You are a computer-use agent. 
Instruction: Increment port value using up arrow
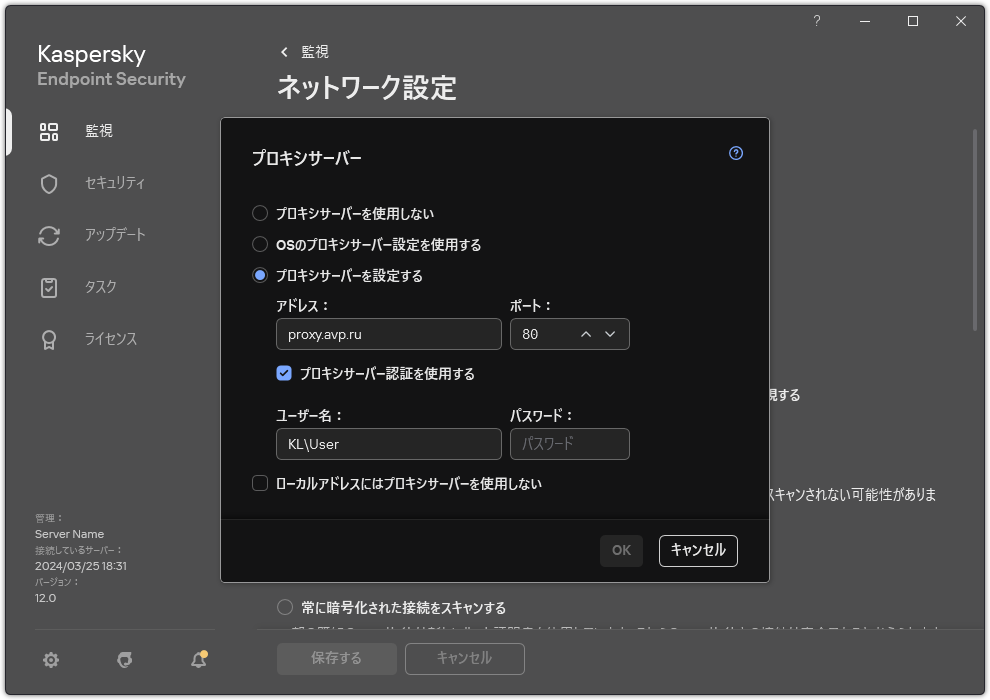tap(585, 334)
